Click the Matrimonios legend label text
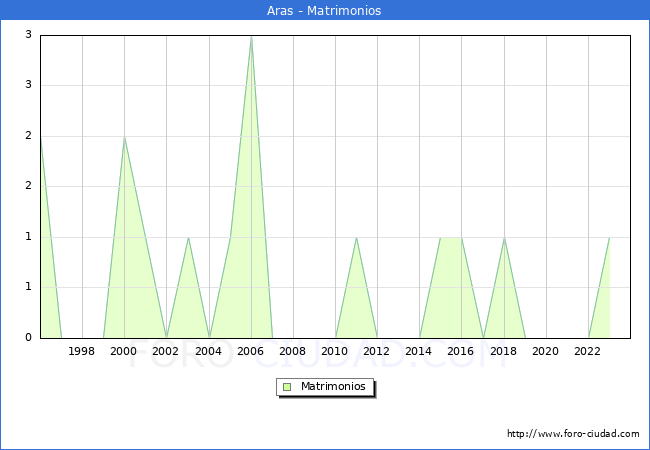650x450 pixels. (332, 387)
